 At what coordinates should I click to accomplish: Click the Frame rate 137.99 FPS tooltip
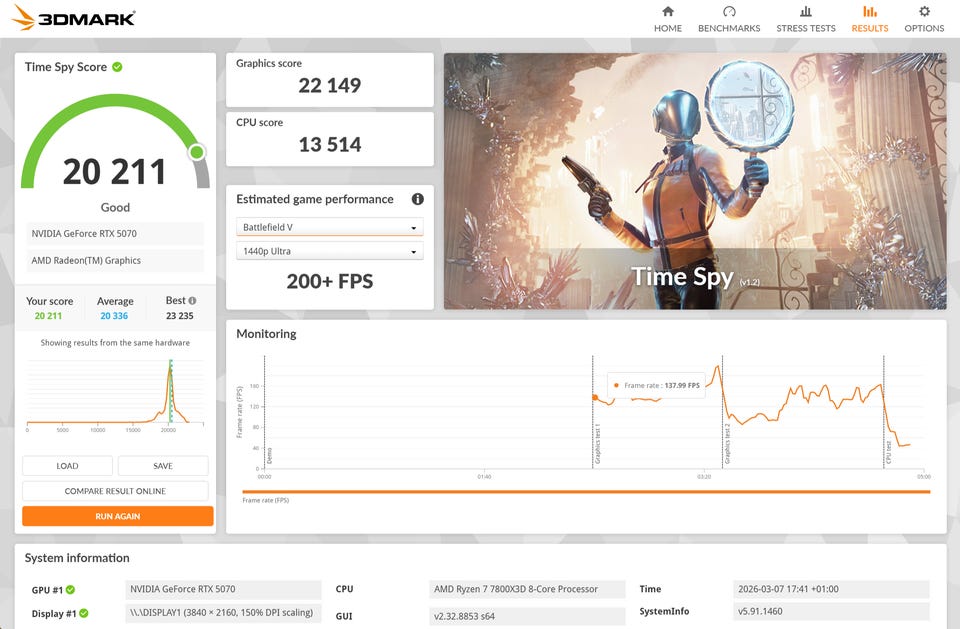pyautogui.click(x=656, y=385)
